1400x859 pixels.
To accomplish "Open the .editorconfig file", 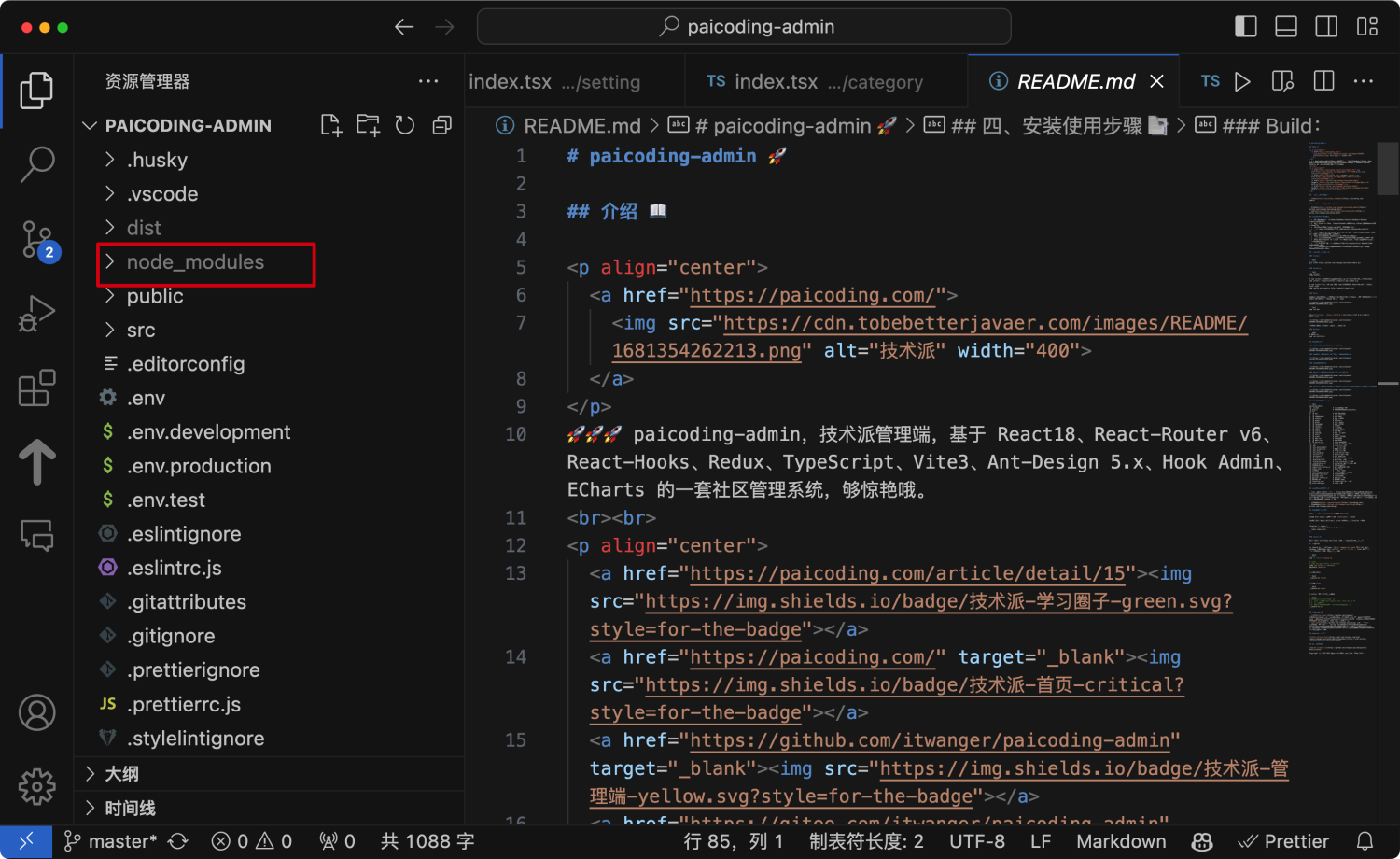I will tap(269, 364).
